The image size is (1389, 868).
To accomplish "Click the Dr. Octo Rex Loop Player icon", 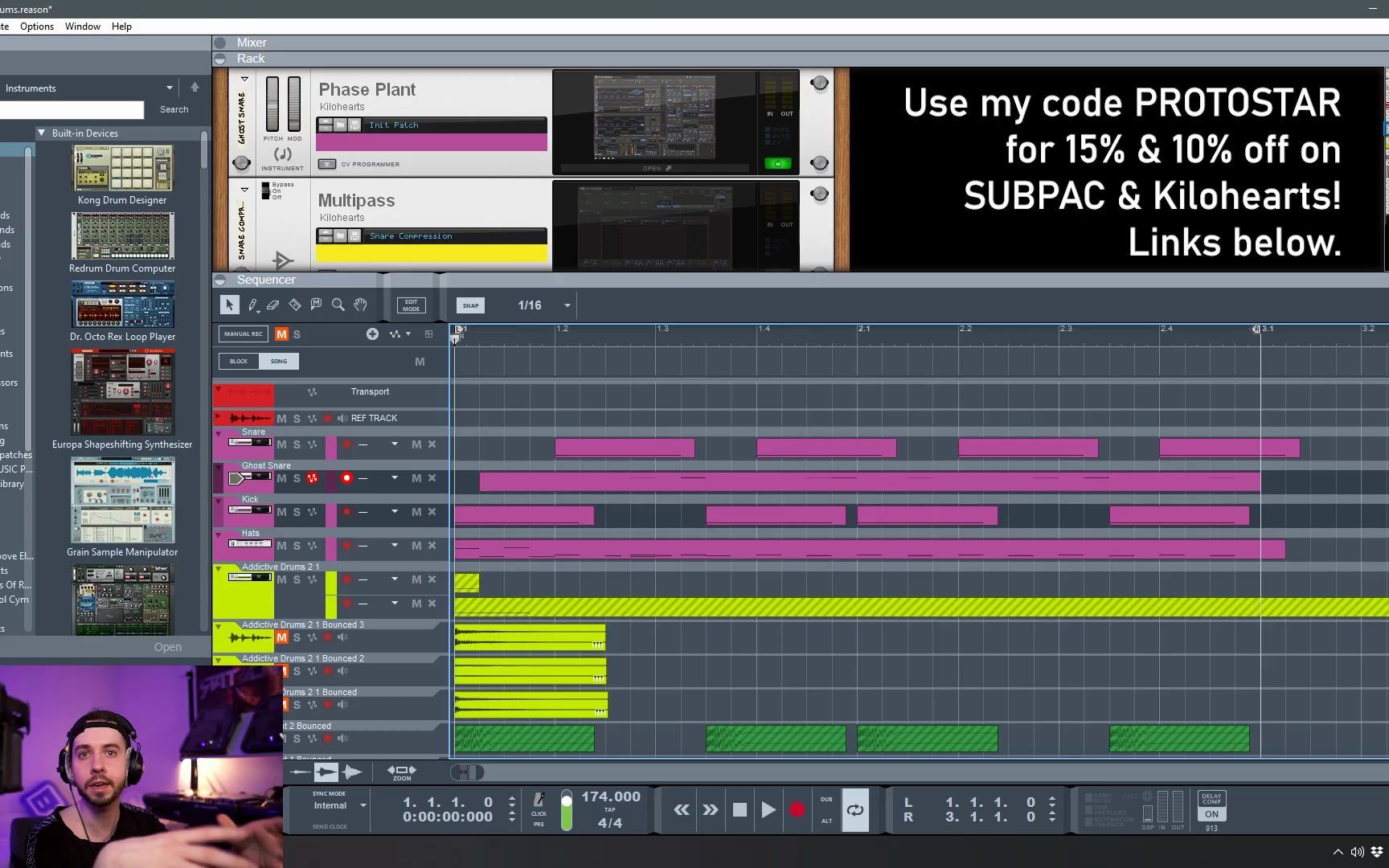I will (122, 305).
